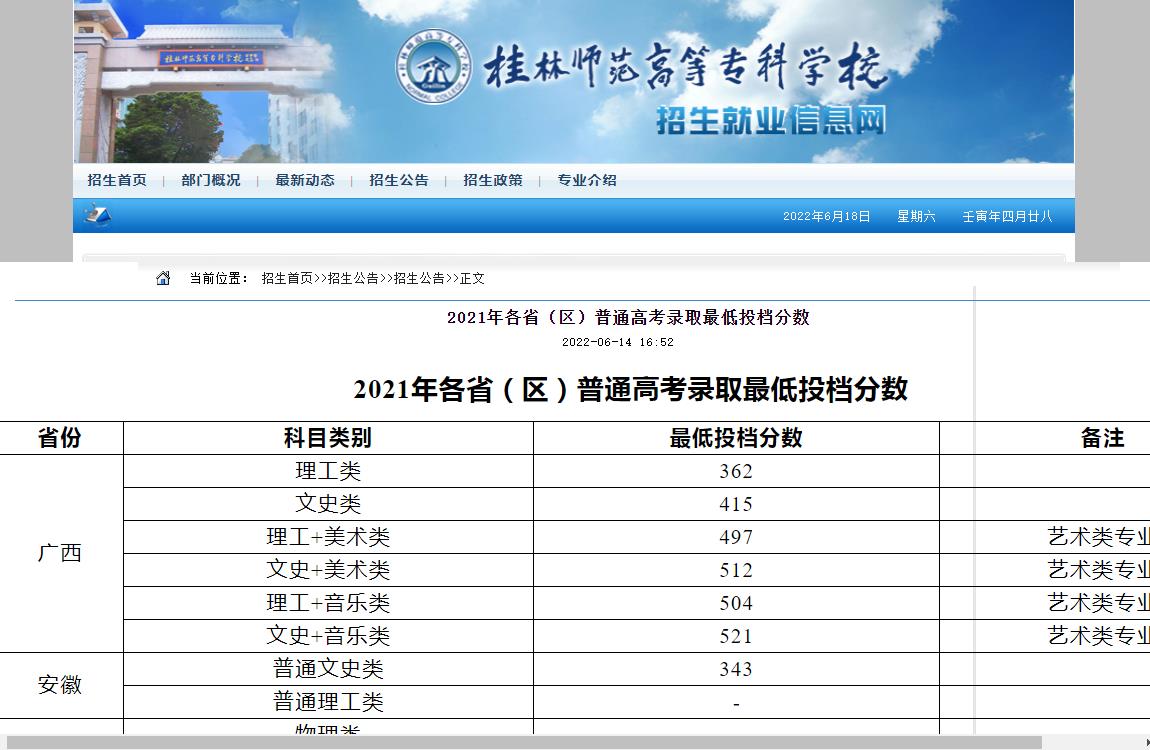Open the 专业介绍 menu item
The height and width of the screenshot is (750, 1150).
(x=586, y=180)
